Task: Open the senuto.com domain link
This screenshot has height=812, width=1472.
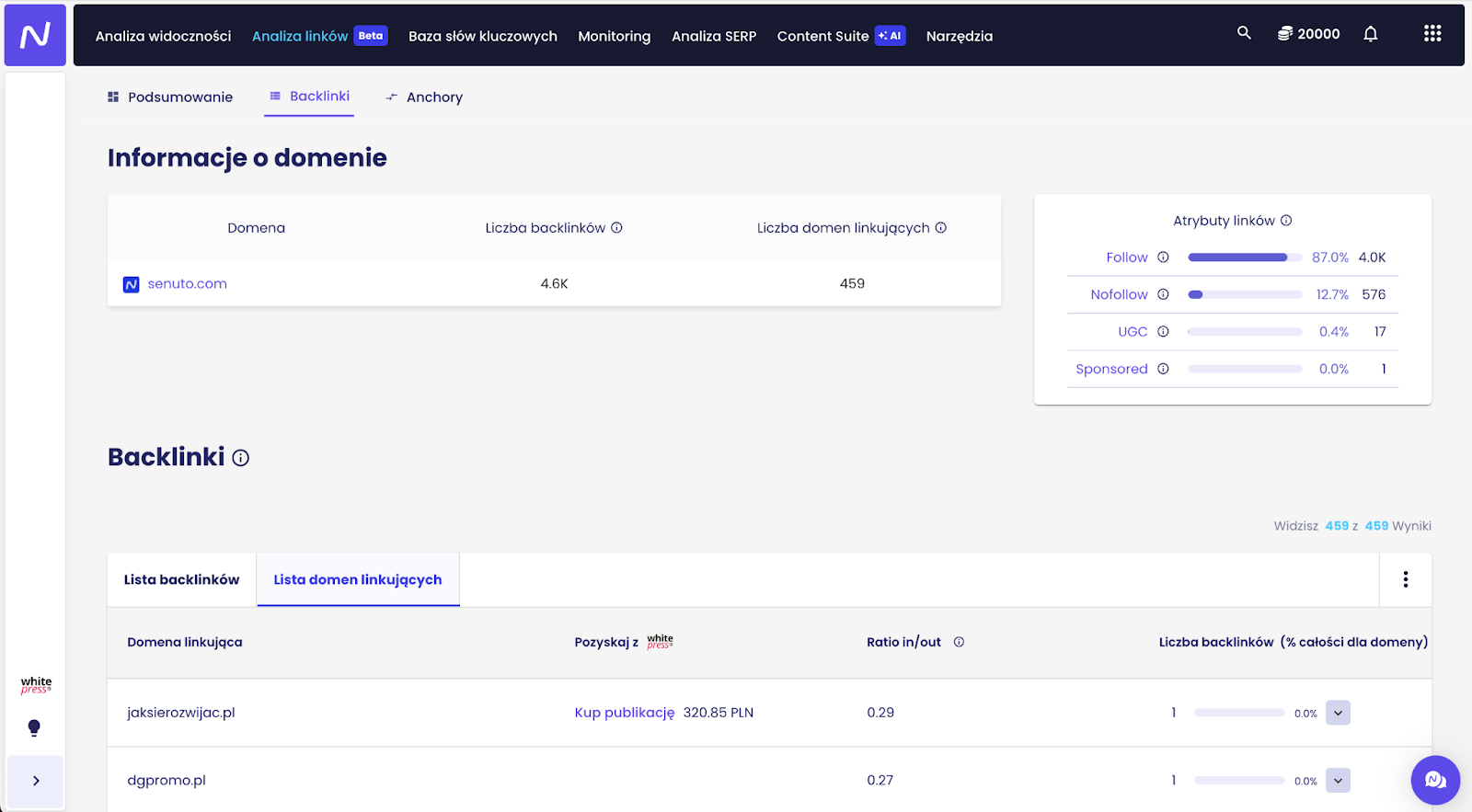Action: [x=188, y=283]
